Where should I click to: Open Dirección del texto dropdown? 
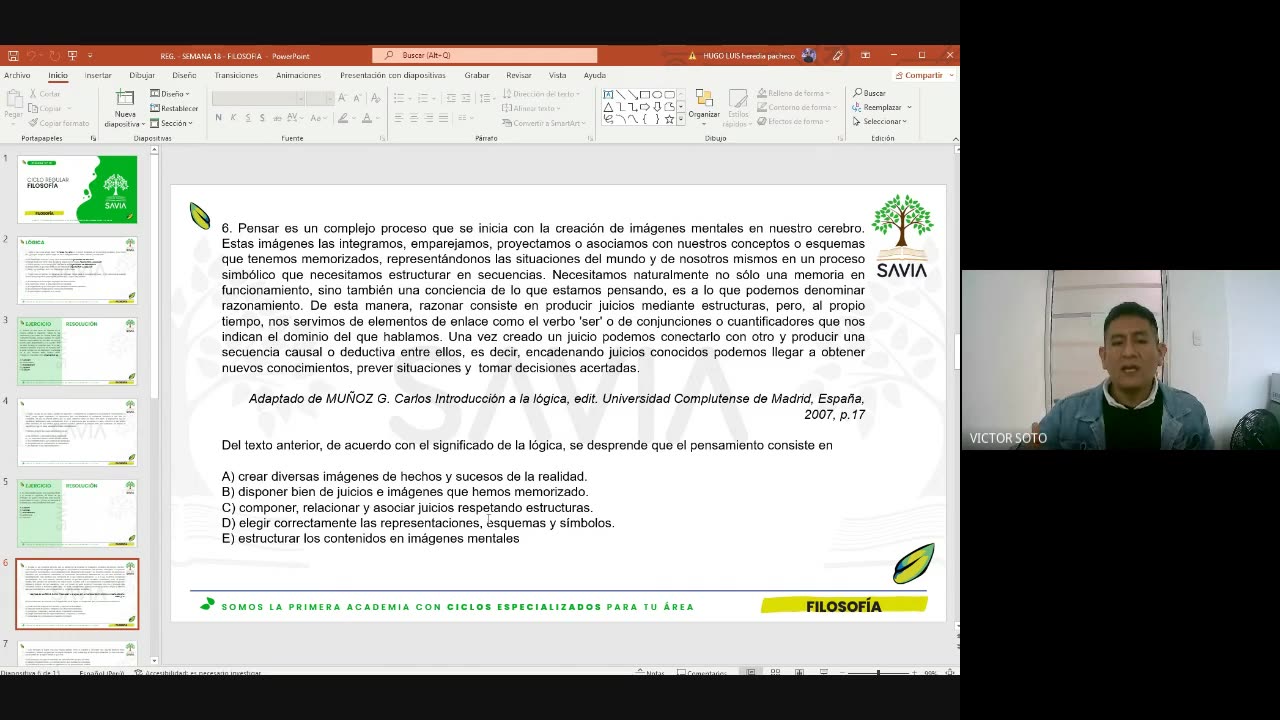pyautogui.click(x=541, y=94)
